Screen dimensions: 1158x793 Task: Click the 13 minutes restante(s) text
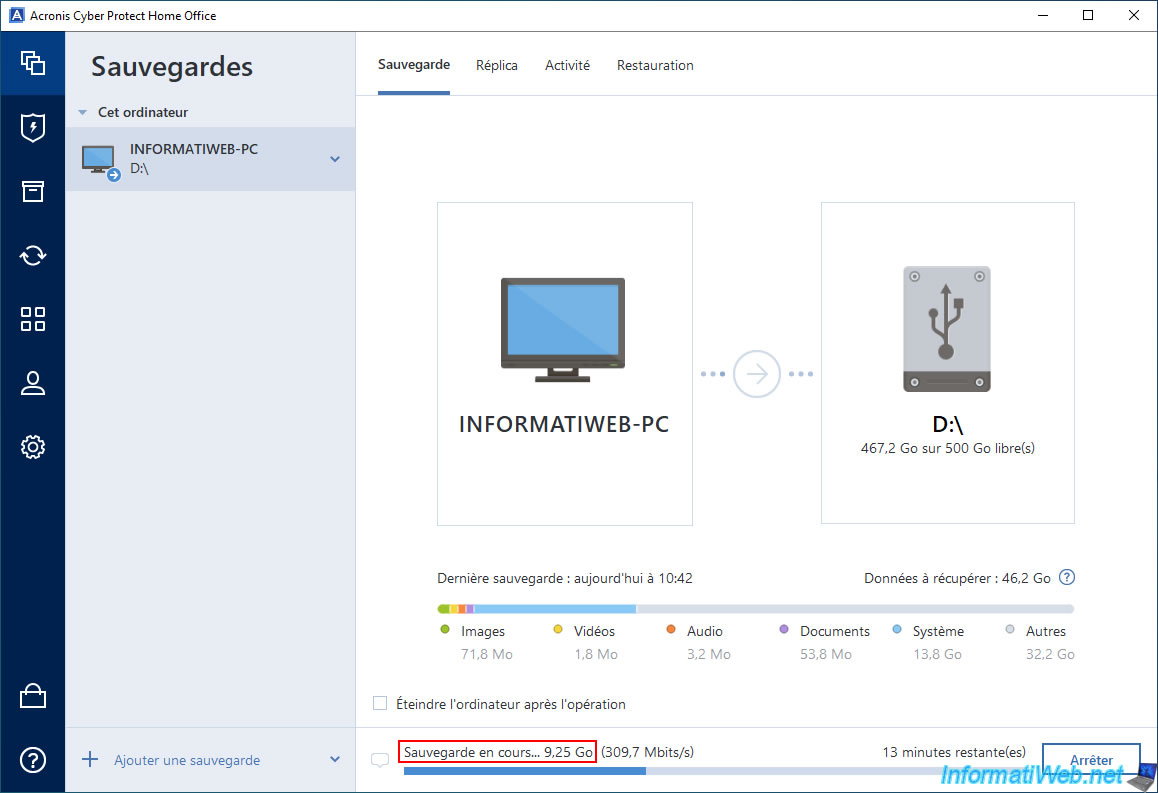tap(954, 752)
